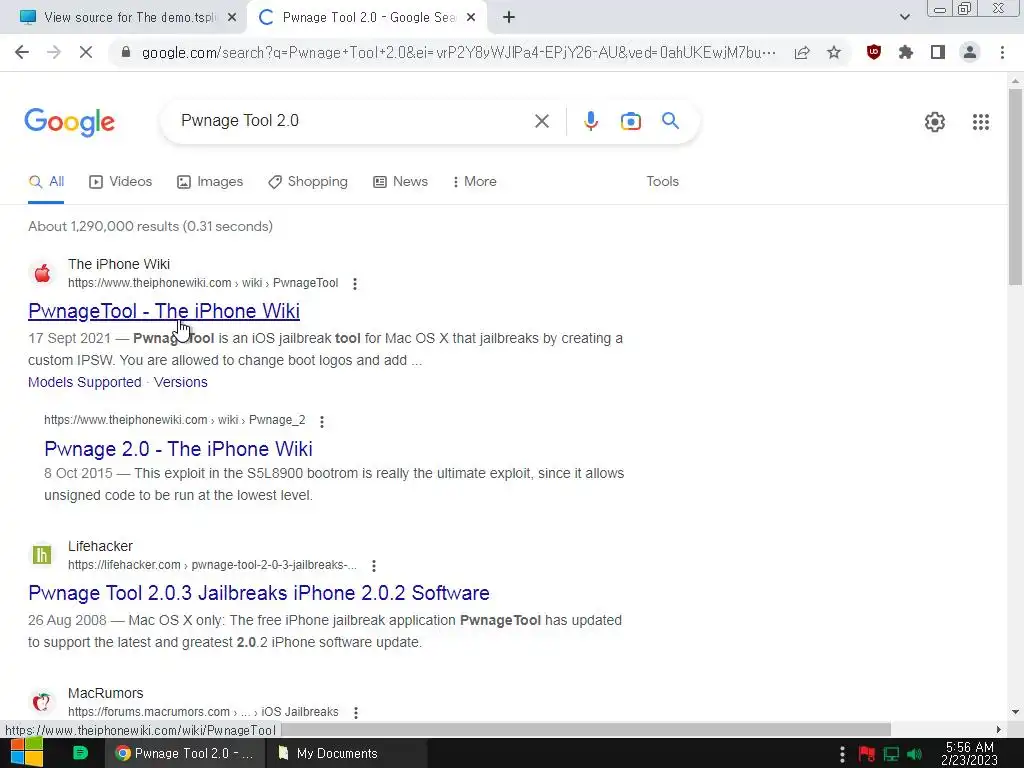Click the horizontal scrollbar at bottom
The image size is (1024, 768).
pyautogui.click(x=586, y=729)
